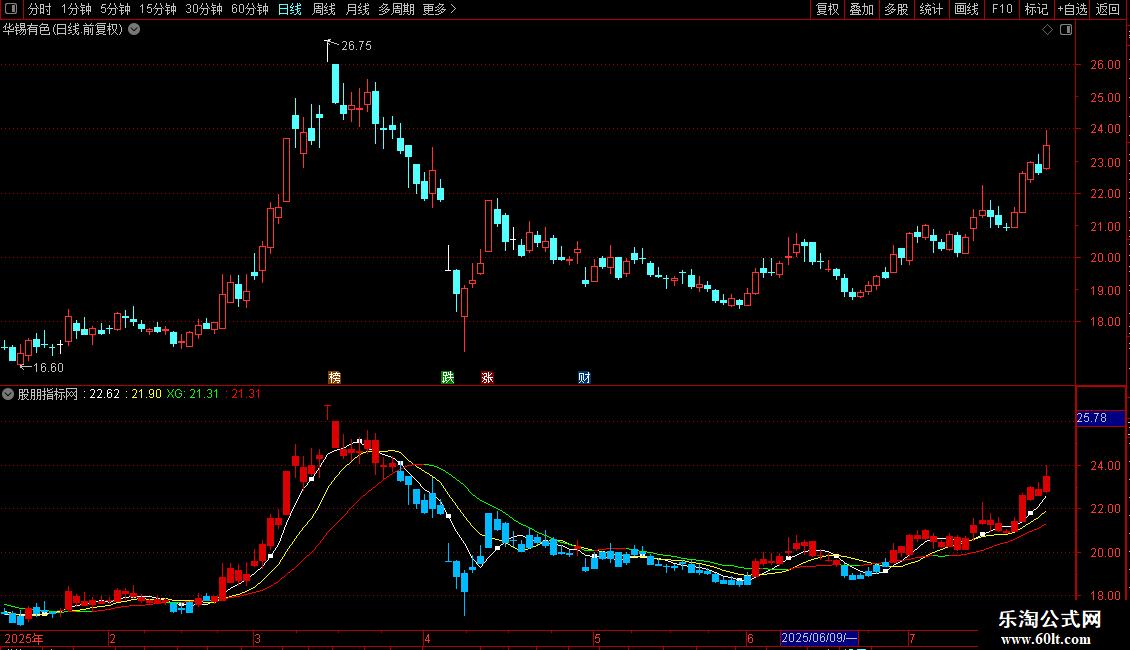Open the 统计 statistics tool
1130x650 pixels.
point(931,9)
